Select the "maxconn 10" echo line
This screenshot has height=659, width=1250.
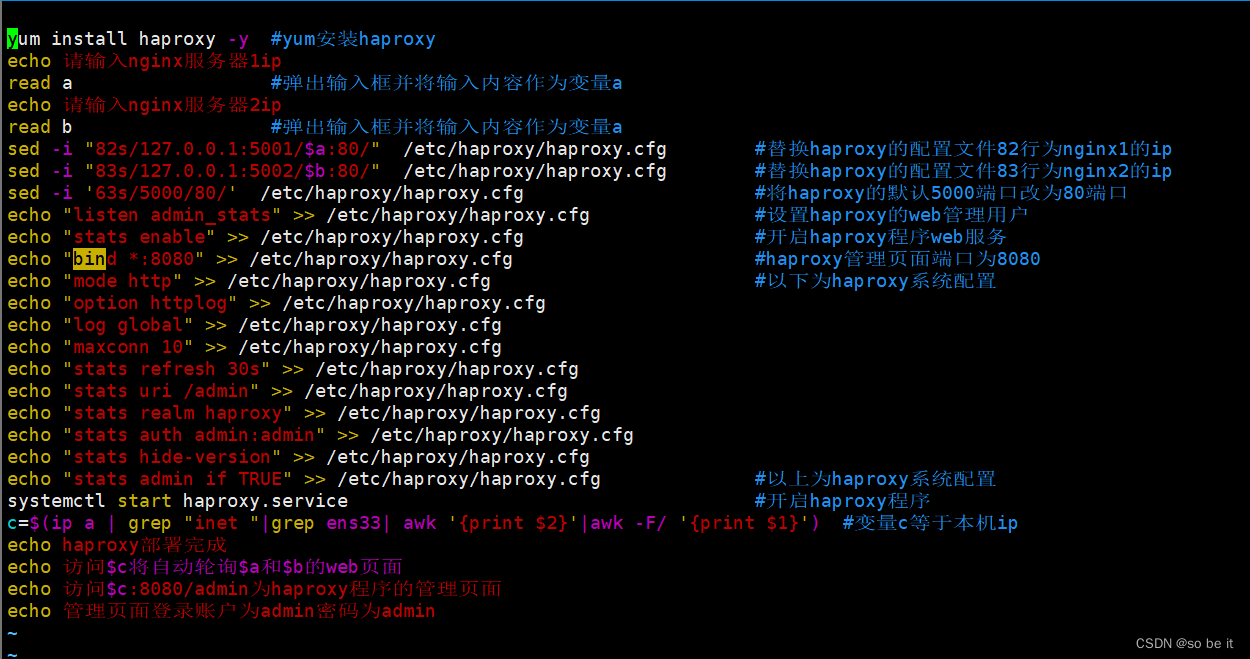point(130,346)
